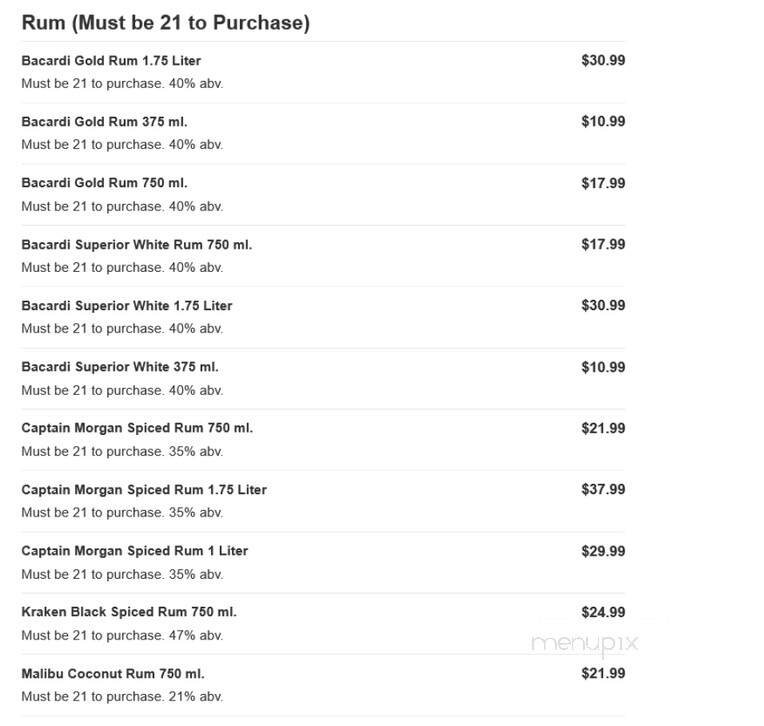Click the Kraken 47% abv. description

(122, 635)
